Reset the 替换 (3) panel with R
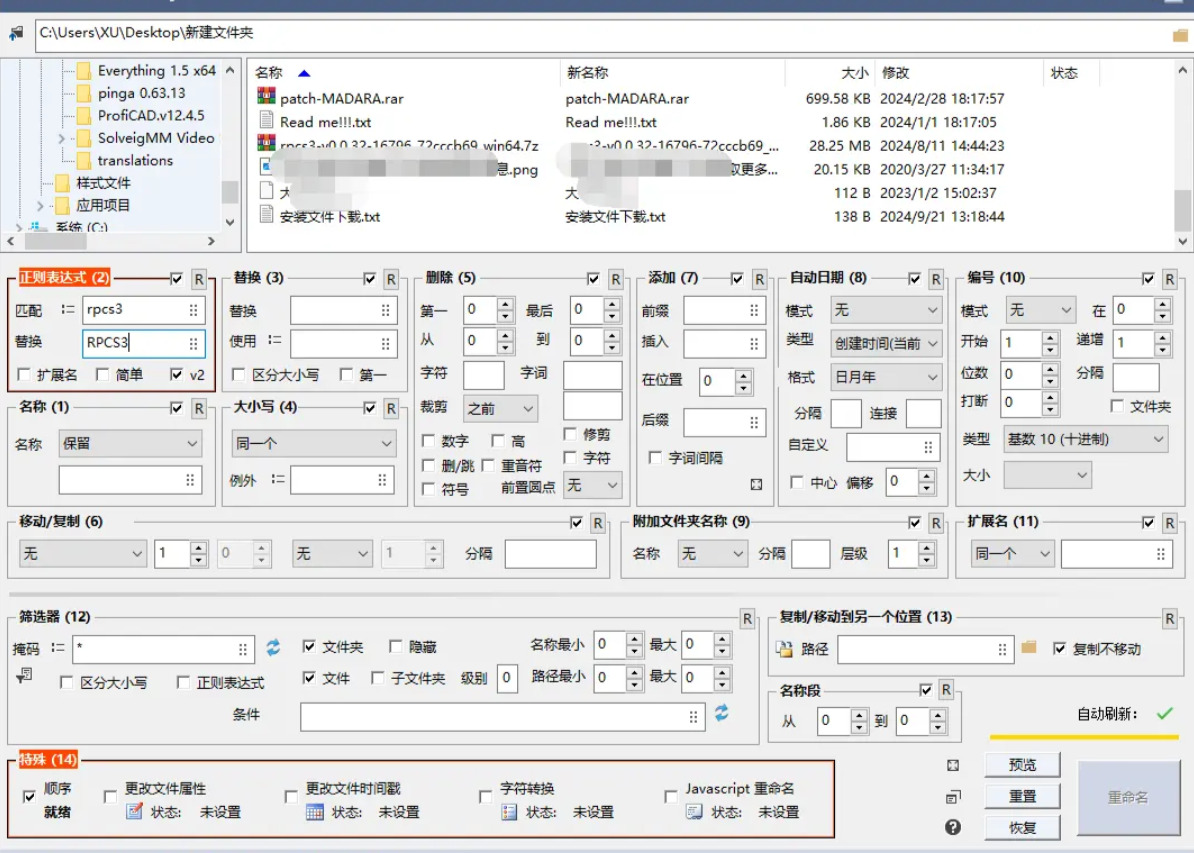Viewport: 1194px width, 853px height. tap(391, 280)
